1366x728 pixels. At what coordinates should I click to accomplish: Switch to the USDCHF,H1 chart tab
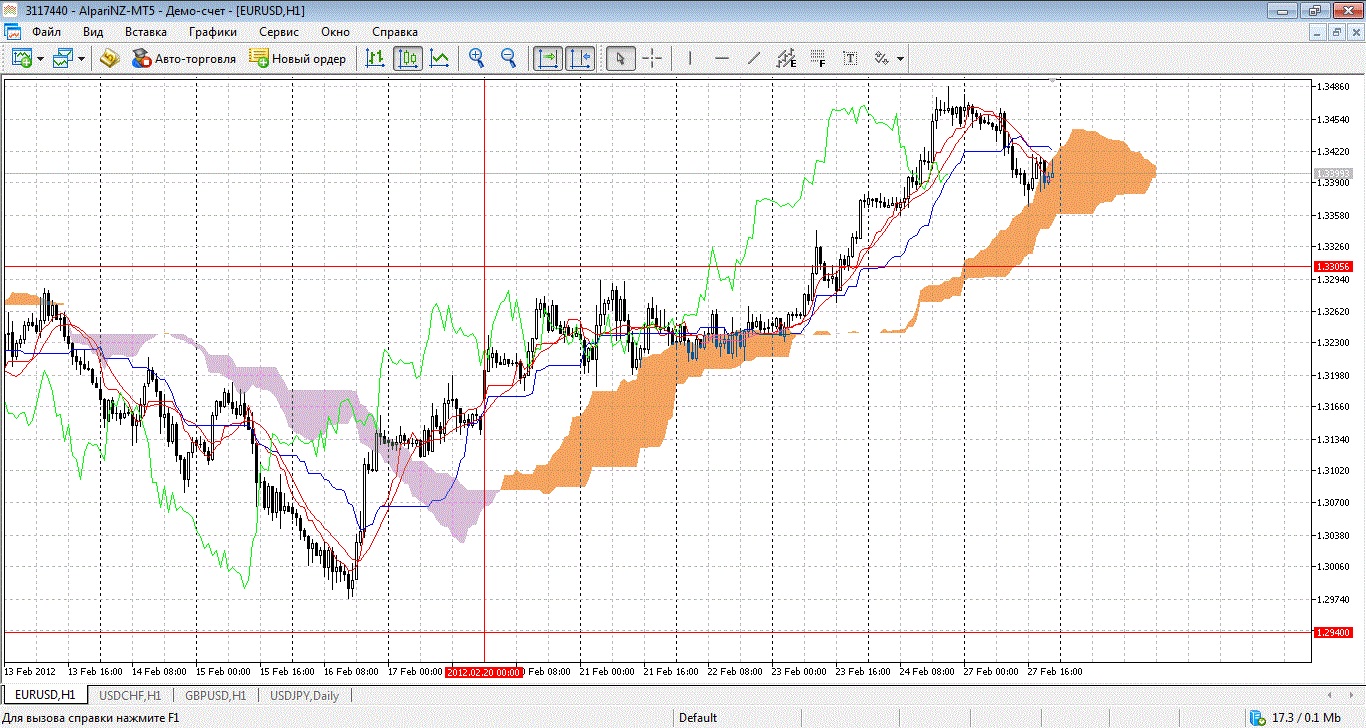[129, 695]
